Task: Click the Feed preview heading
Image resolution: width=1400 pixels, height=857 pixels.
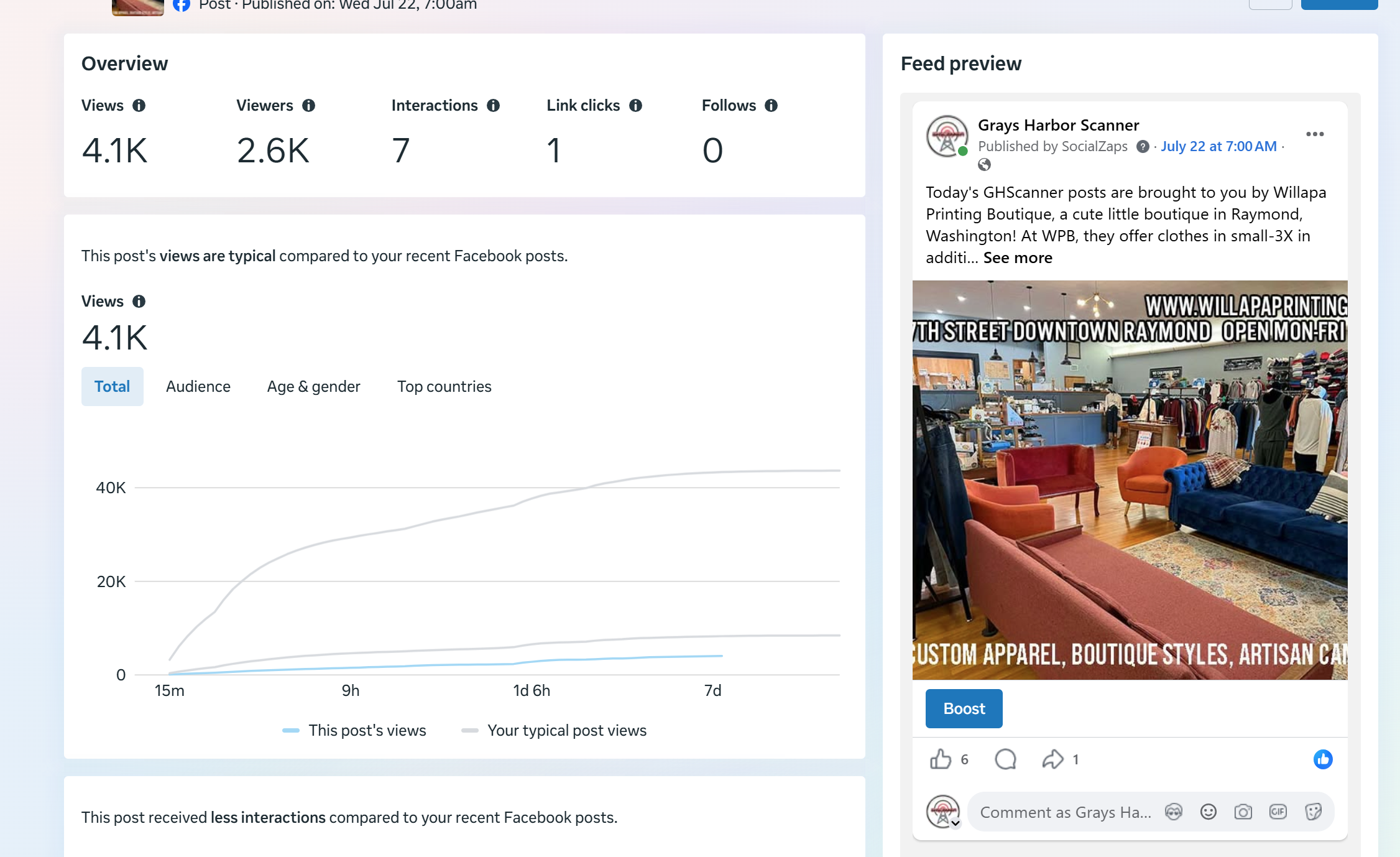Action: click(x=961, y=64)
